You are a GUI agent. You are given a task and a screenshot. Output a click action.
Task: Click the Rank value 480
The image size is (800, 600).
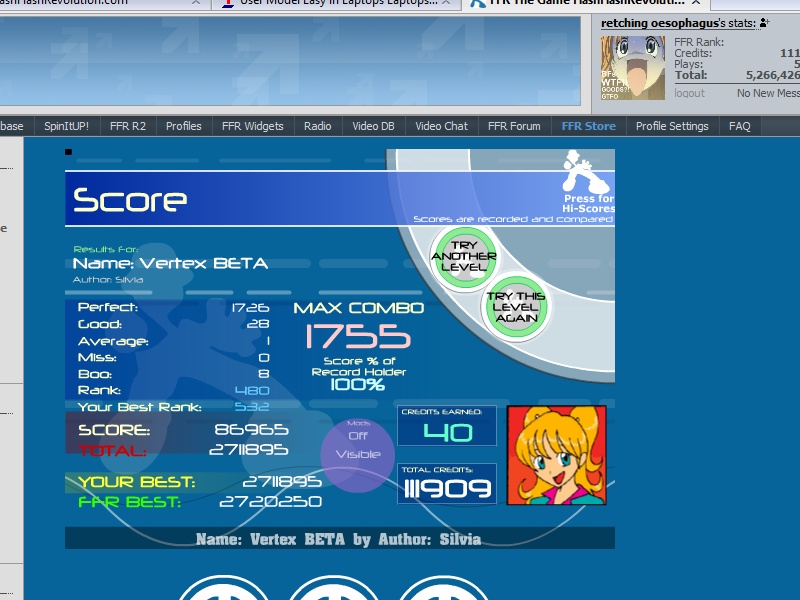point(252,391)
